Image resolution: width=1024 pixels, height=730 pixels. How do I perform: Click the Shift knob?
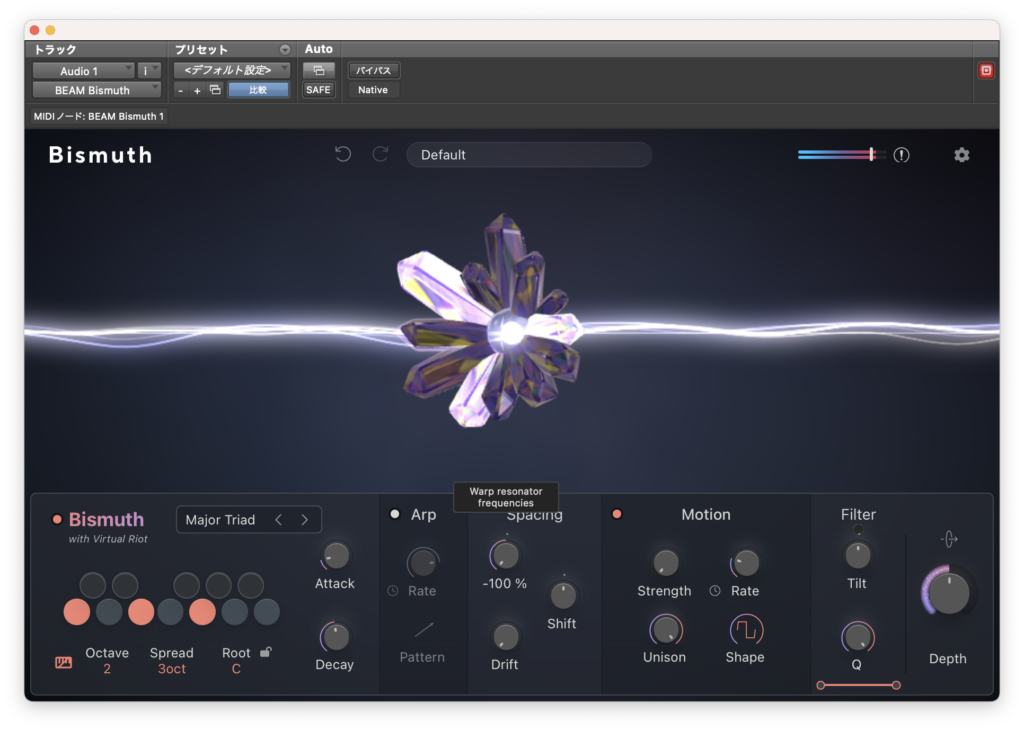(x=562, y=595)
